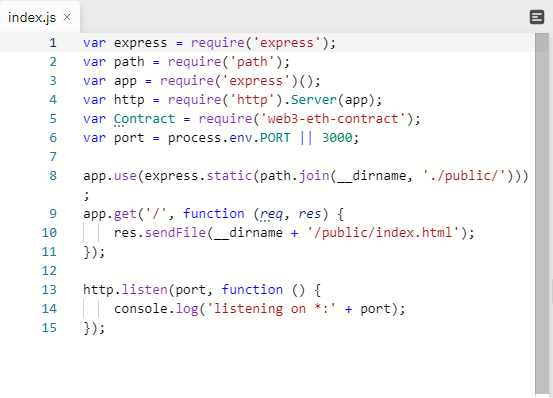Close the index.js tab
Screen dimensions: 553x398
(x=67, y=17)
